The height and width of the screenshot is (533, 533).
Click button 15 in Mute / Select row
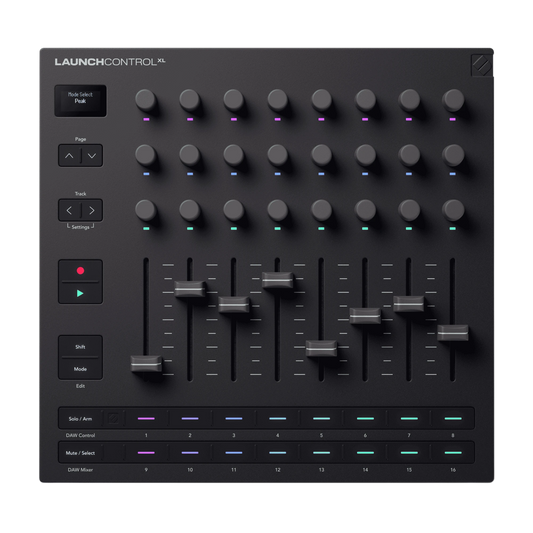click(x=409, y=453)
